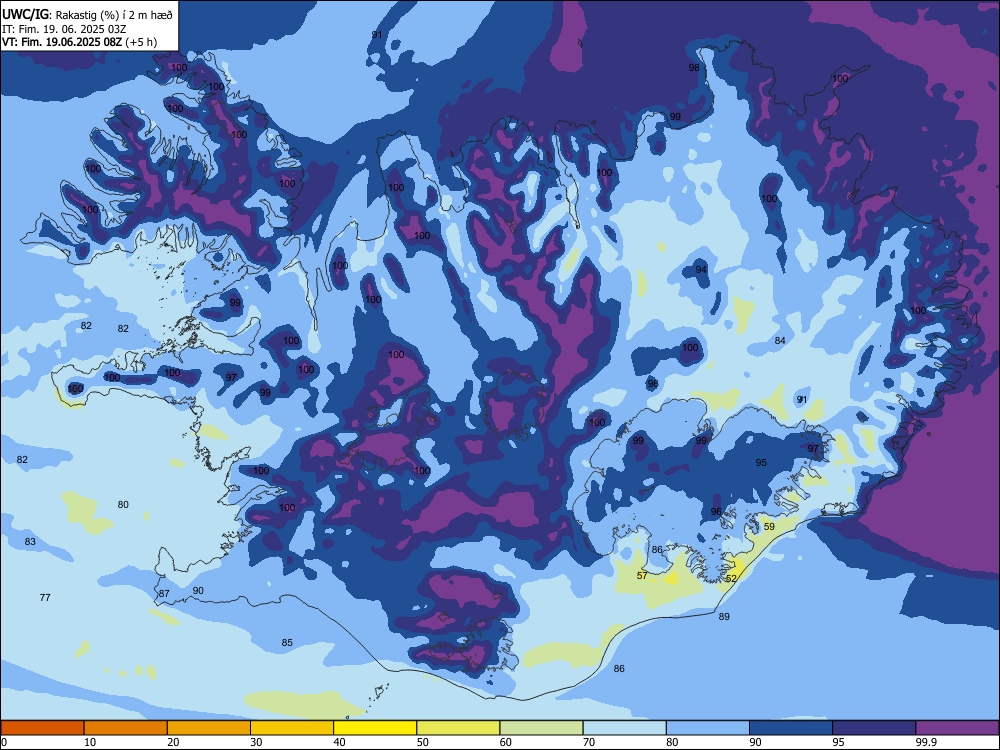Click the '85' value over the southwest sea
1000x750 pixels.
pos(287,643)
